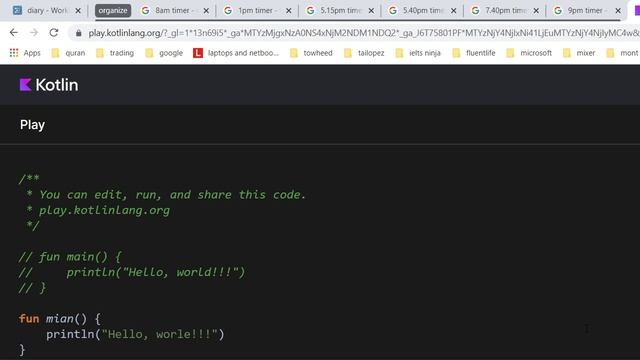
Task: Reload the Kotlin playground page
Action: tap(54, 33)
